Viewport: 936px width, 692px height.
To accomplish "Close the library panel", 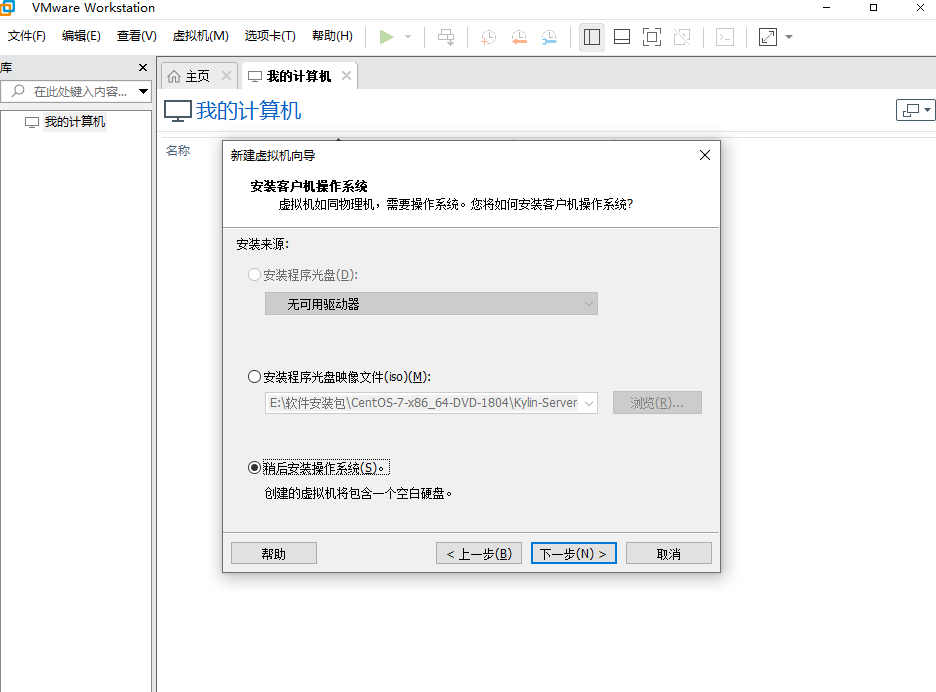I will 143,67.
